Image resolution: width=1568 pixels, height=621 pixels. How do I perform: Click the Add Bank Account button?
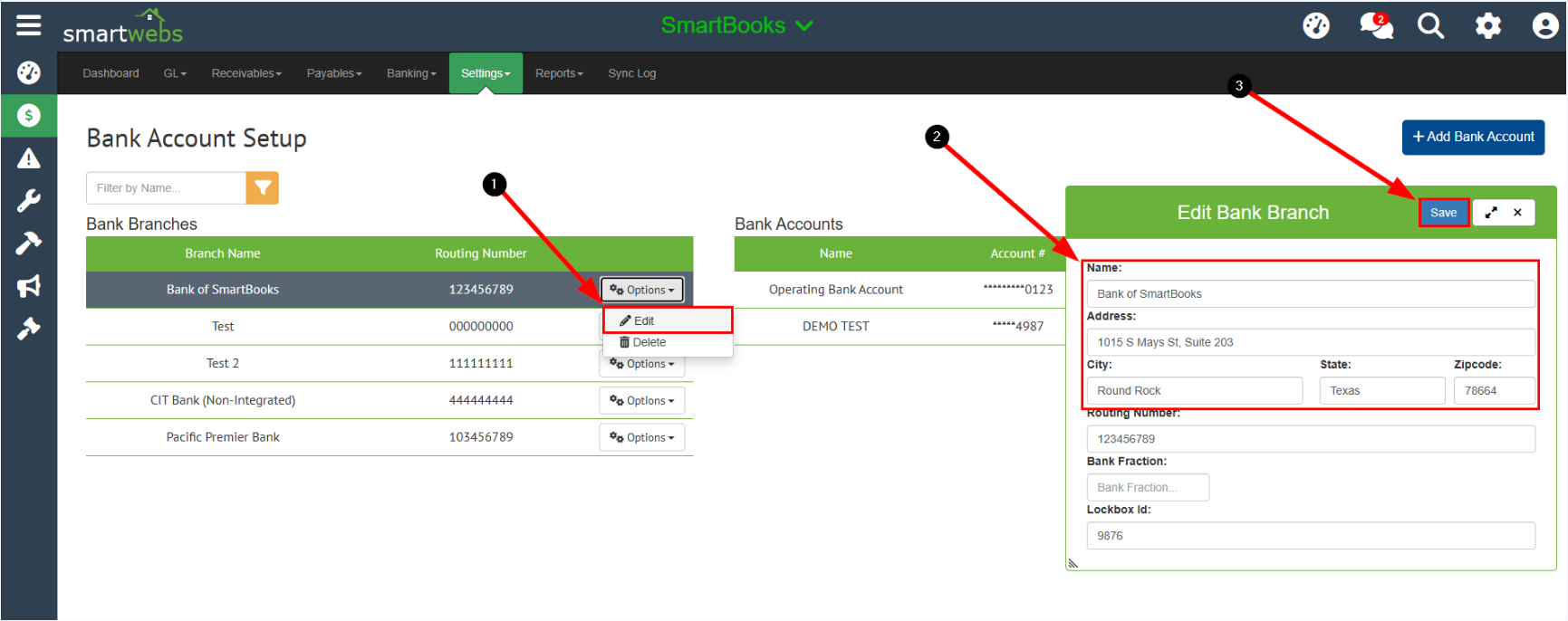click(x=1473, y=137)
